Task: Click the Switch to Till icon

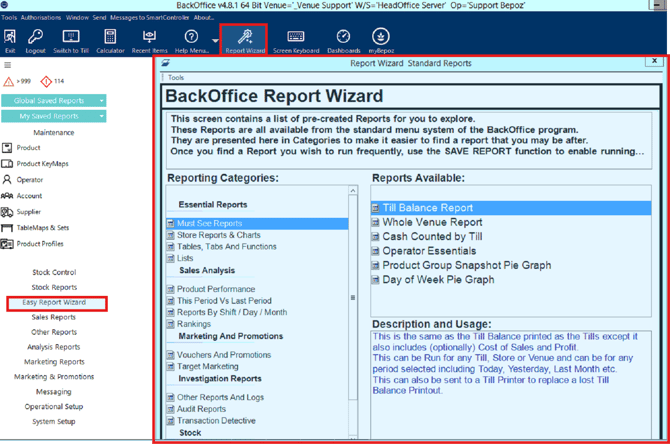Action: (x=71, y=40)
